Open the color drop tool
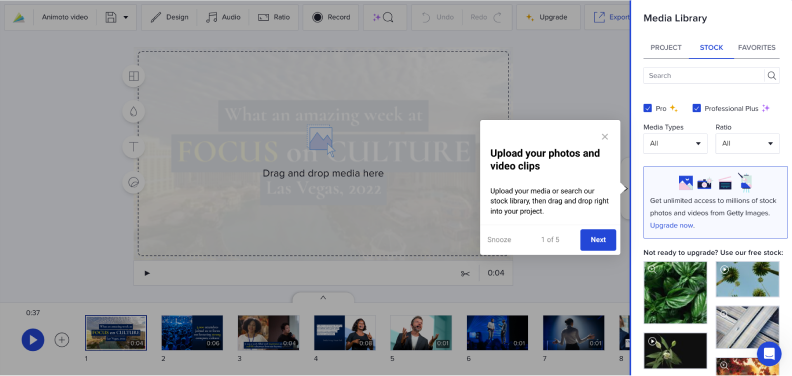The width and height of the screenshot is (792, 376). pyautogui.click(x=134, y=112)
